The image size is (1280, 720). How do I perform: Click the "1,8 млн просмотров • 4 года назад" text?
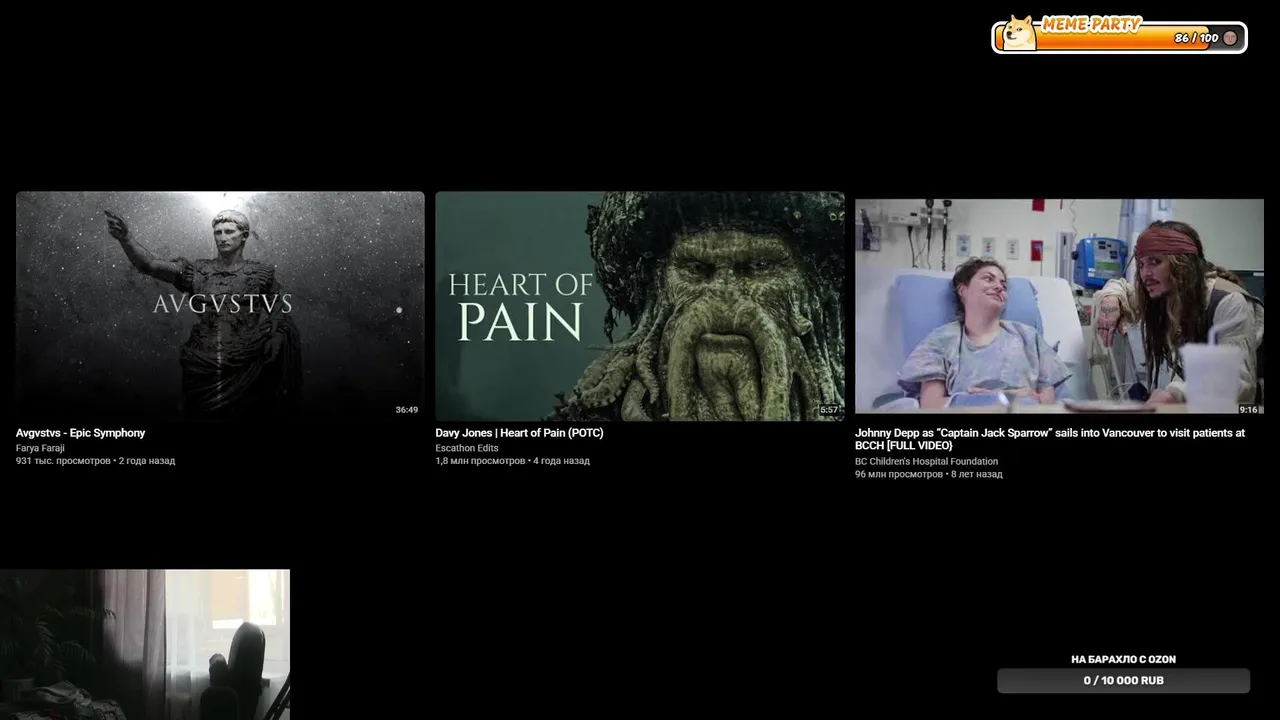click(x=512, y=461)
